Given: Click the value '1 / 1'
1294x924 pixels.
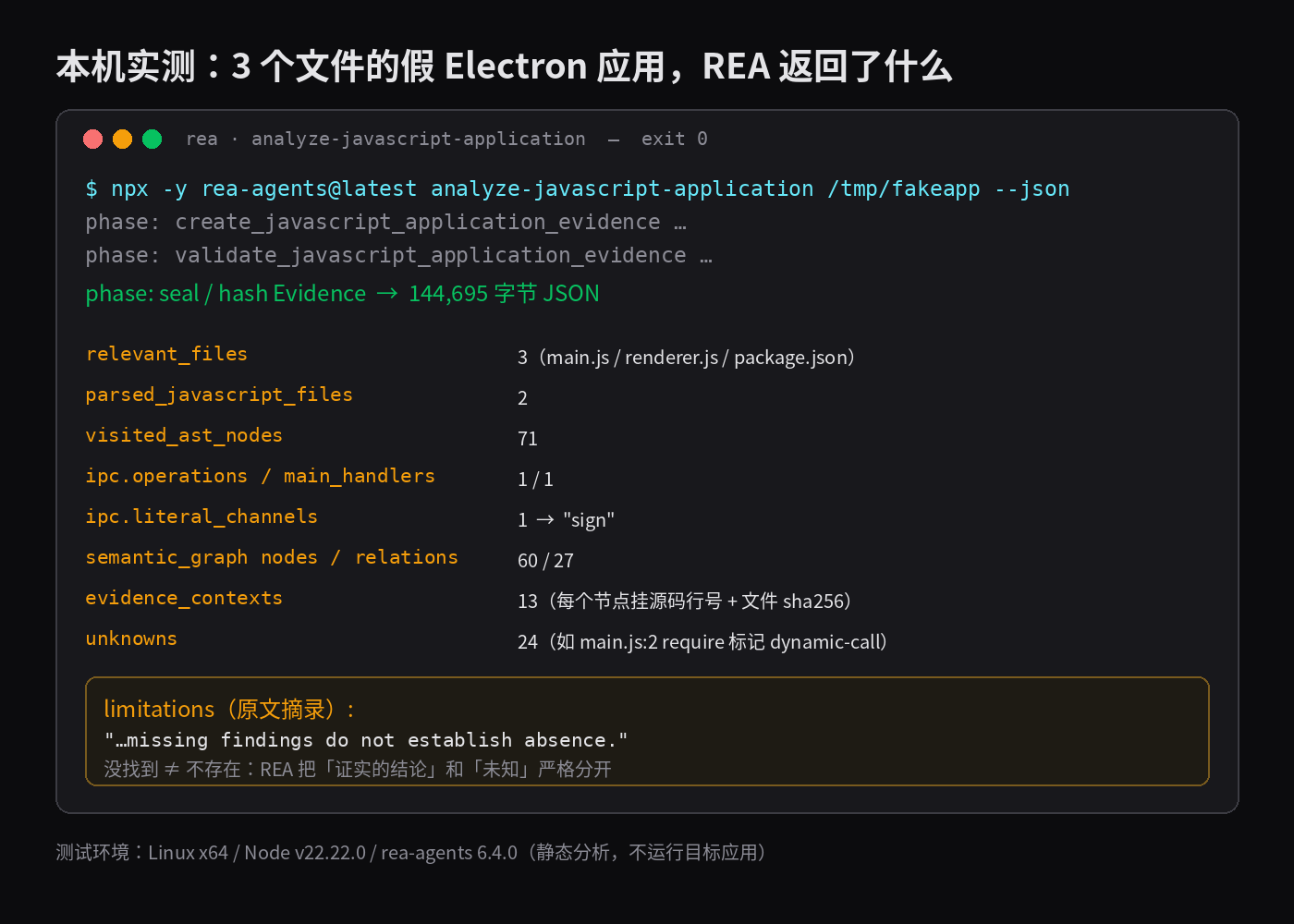Looking at the screenshot, I should [536, 480].
